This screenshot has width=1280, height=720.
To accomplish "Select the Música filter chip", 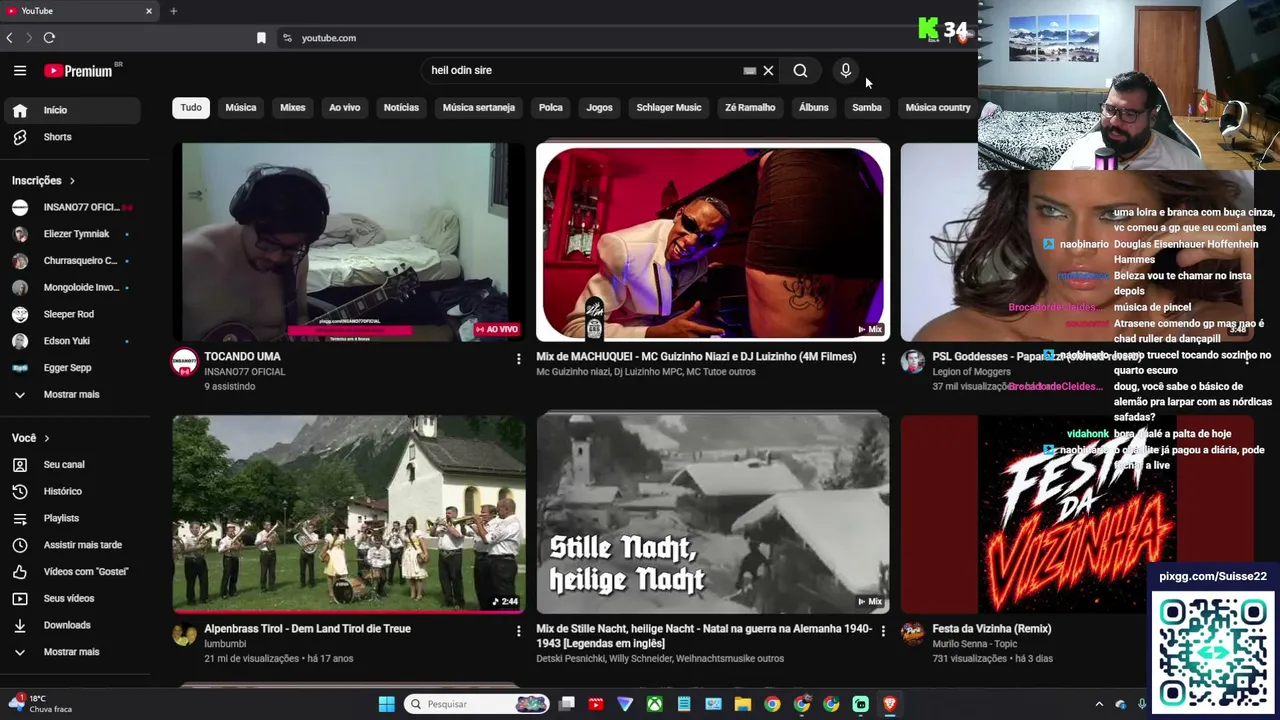I will pyautogui.click(x=241, y=108).
